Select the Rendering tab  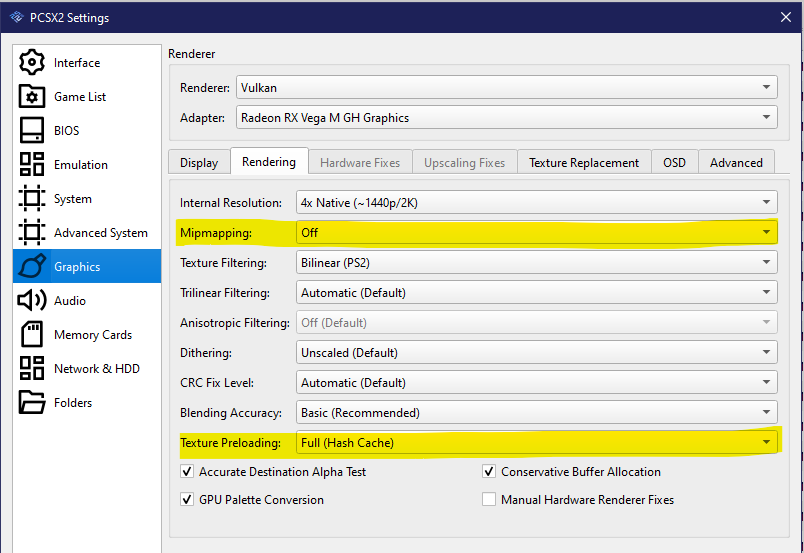(269, 162)
